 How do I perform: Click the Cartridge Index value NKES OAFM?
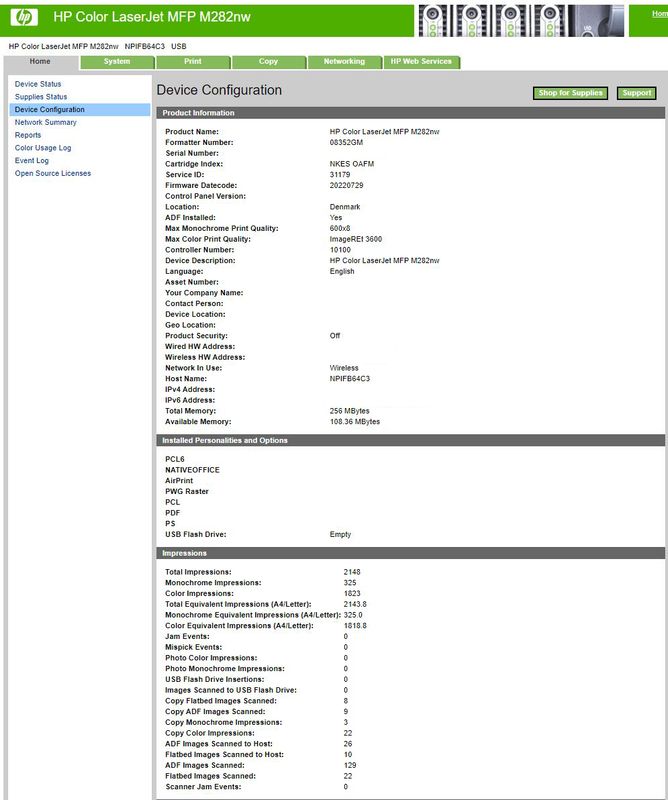pyautogui.click(x=352, y=164)
